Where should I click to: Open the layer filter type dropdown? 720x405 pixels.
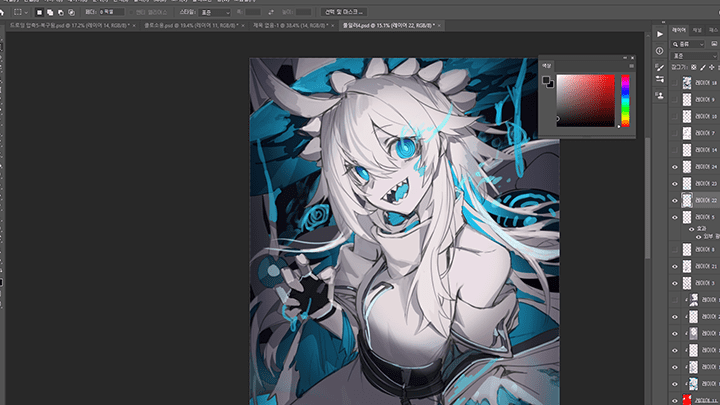[688, 44]
